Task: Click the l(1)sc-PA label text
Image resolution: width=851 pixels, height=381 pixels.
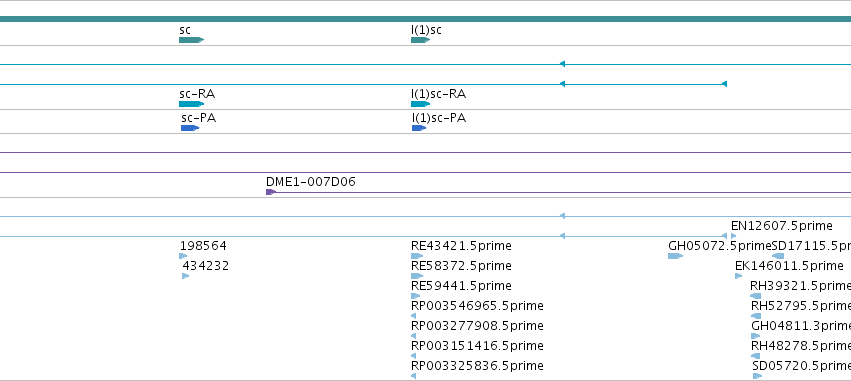Action: tap(439, 118)
